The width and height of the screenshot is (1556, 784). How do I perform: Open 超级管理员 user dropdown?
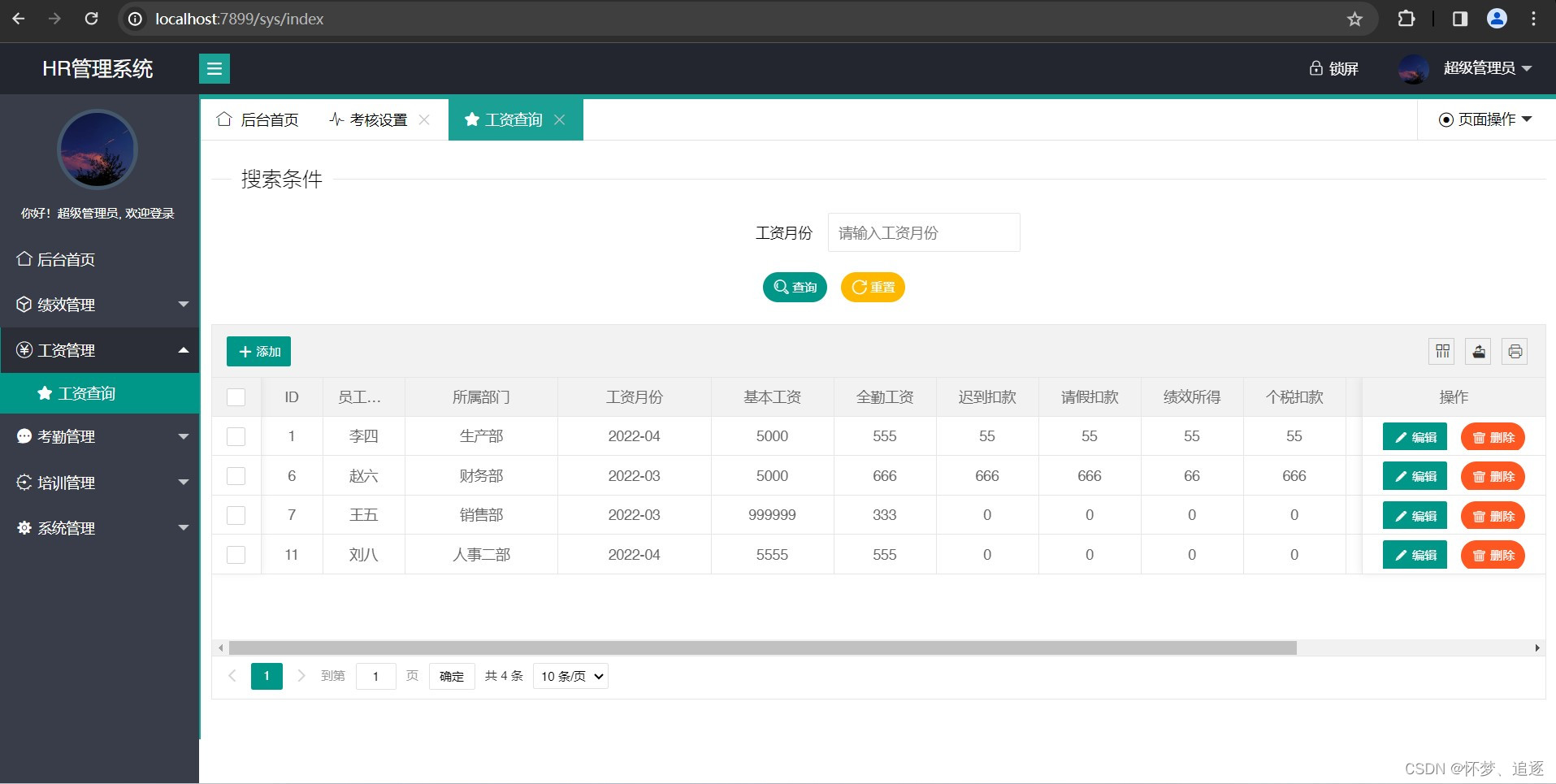coord(1487,68)
